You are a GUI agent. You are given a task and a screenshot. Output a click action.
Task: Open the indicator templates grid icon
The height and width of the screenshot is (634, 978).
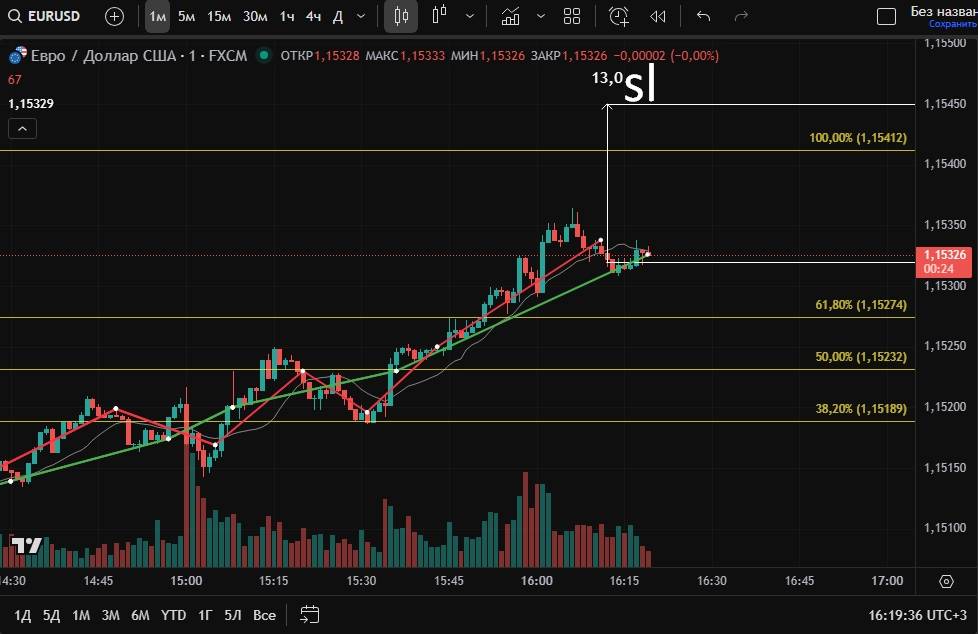pyautogui.click(x=572, y=16)
